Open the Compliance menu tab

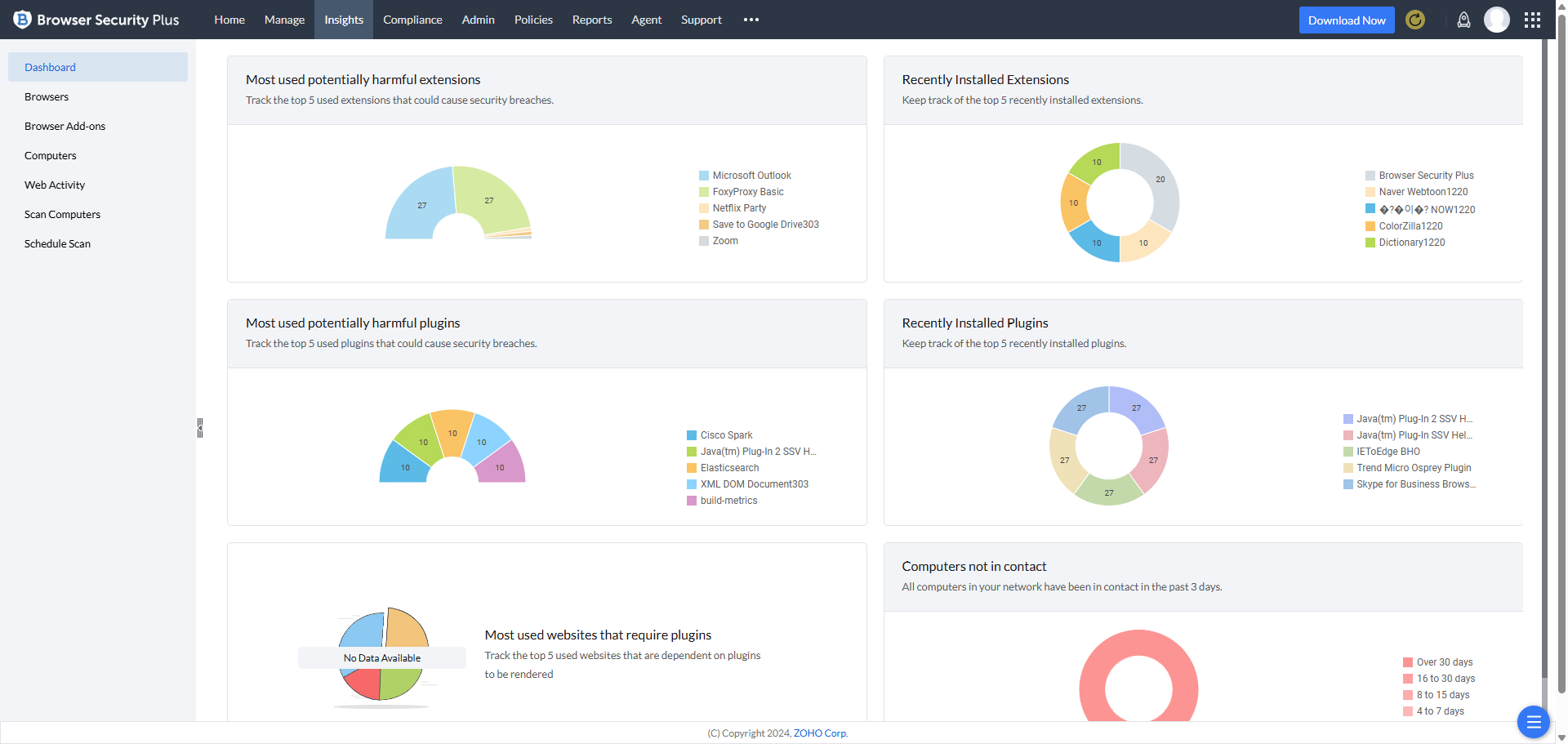pos(412,20)
